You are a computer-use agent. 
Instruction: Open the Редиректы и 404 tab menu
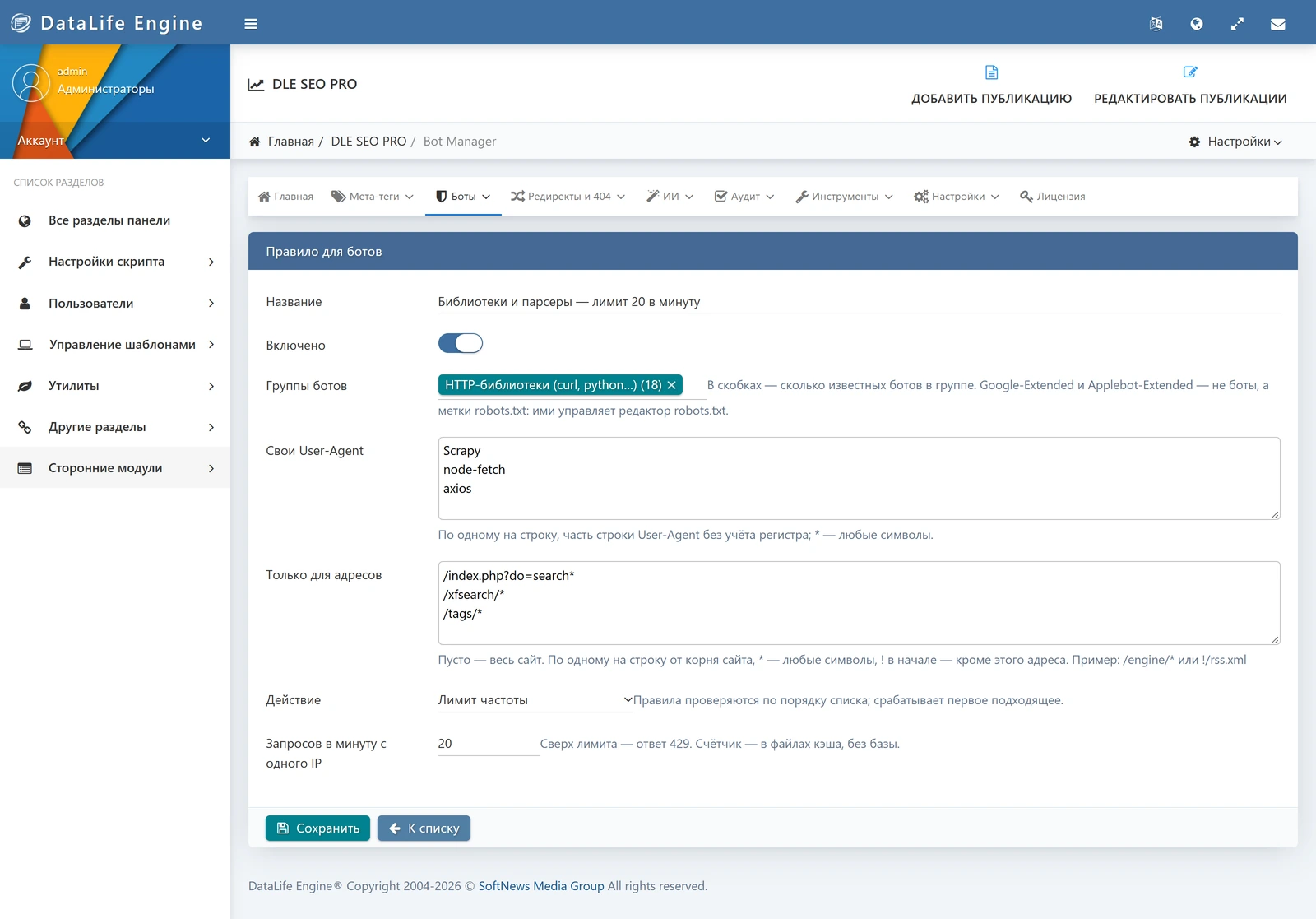(568, 197)
